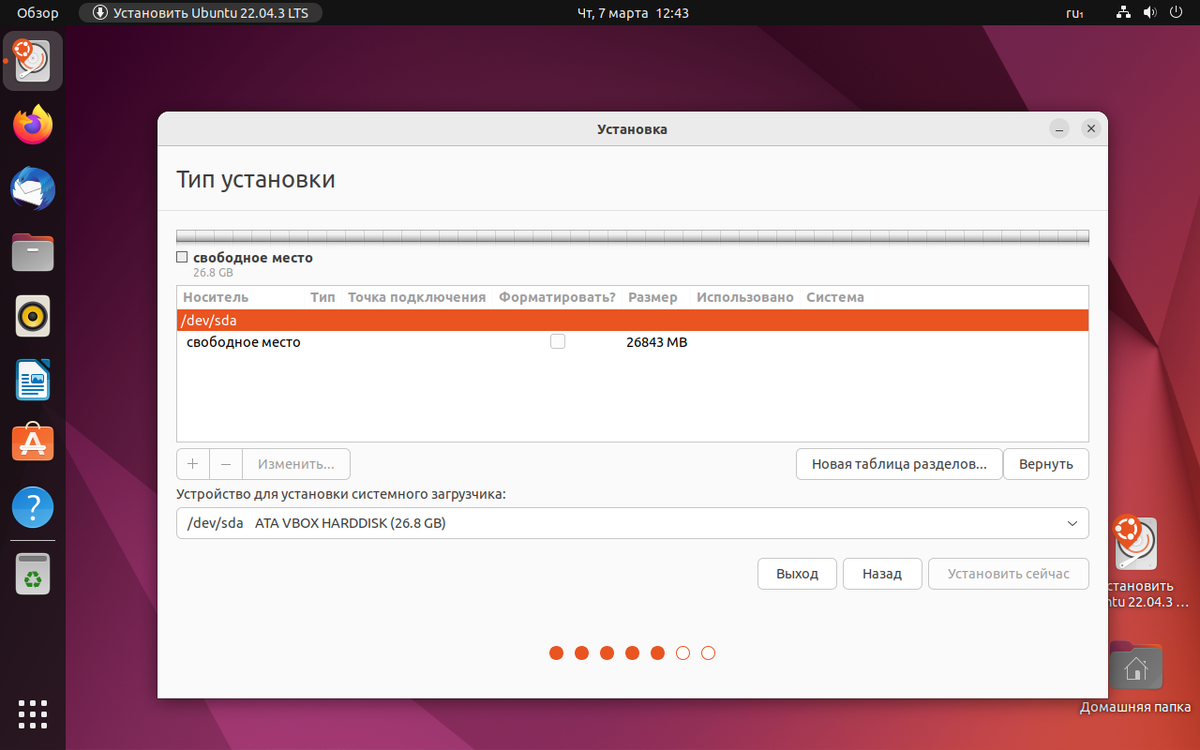The image size is (1200, 750).
Task: Click the 'Обзор' activities item
Action: [37, 12]
